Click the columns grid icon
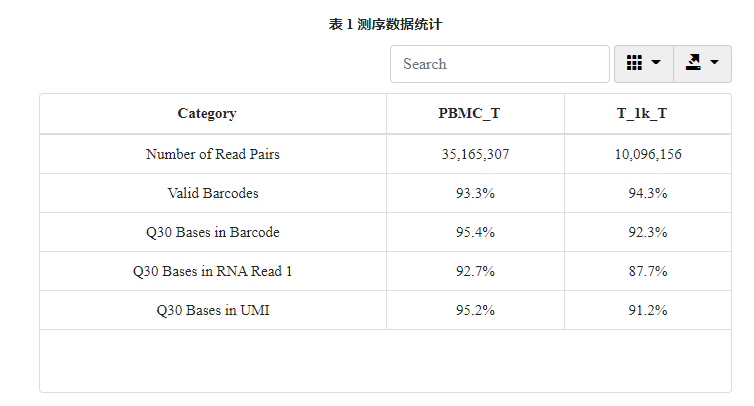Image resolution: width=754 pixels, height=406 pixels. point(634,63)
